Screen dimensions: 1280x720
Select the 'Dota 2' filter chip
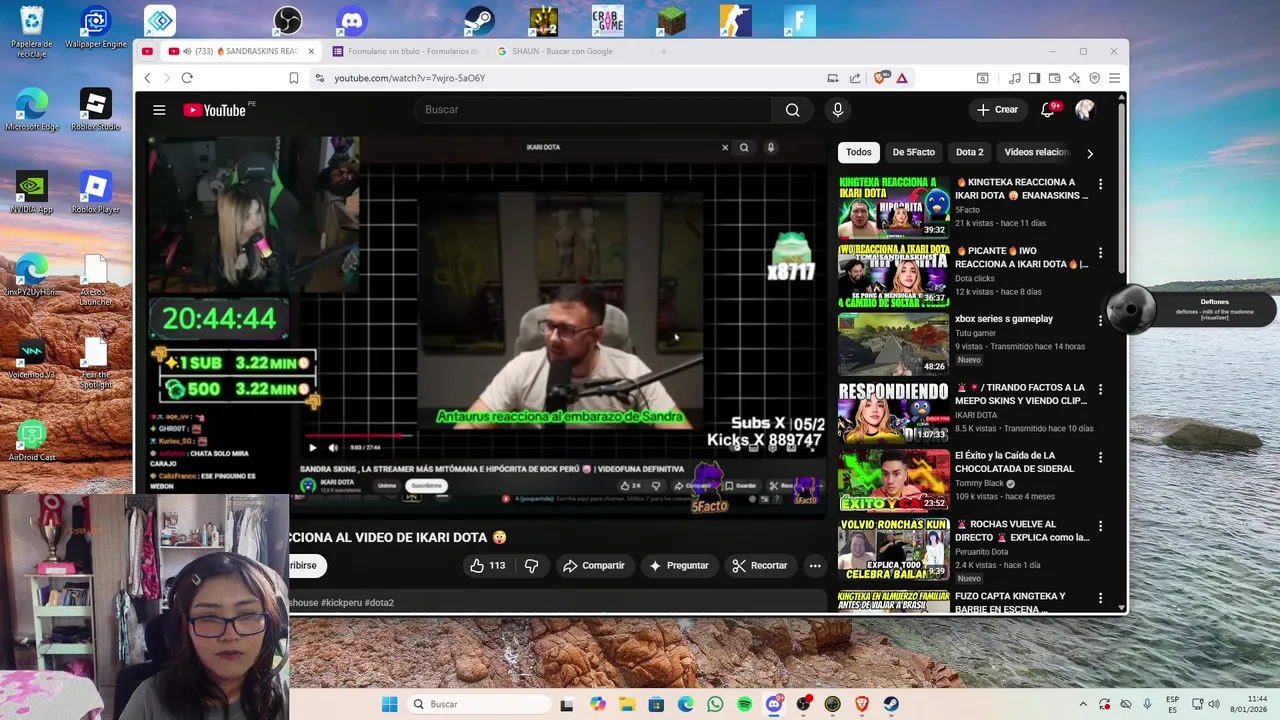point(970,152)
